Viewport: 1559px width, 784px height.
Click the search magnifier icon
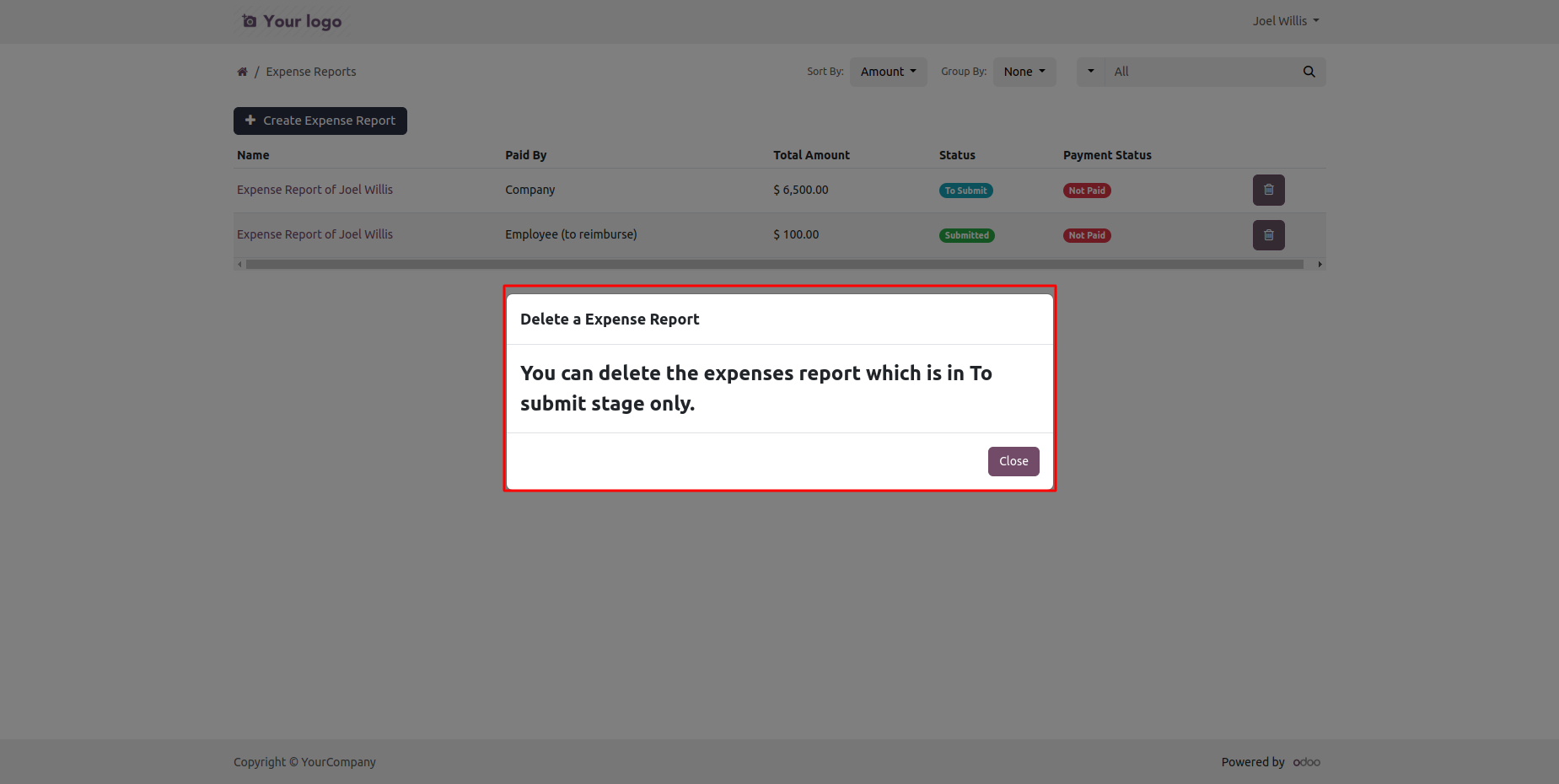tap(1309, 72)
